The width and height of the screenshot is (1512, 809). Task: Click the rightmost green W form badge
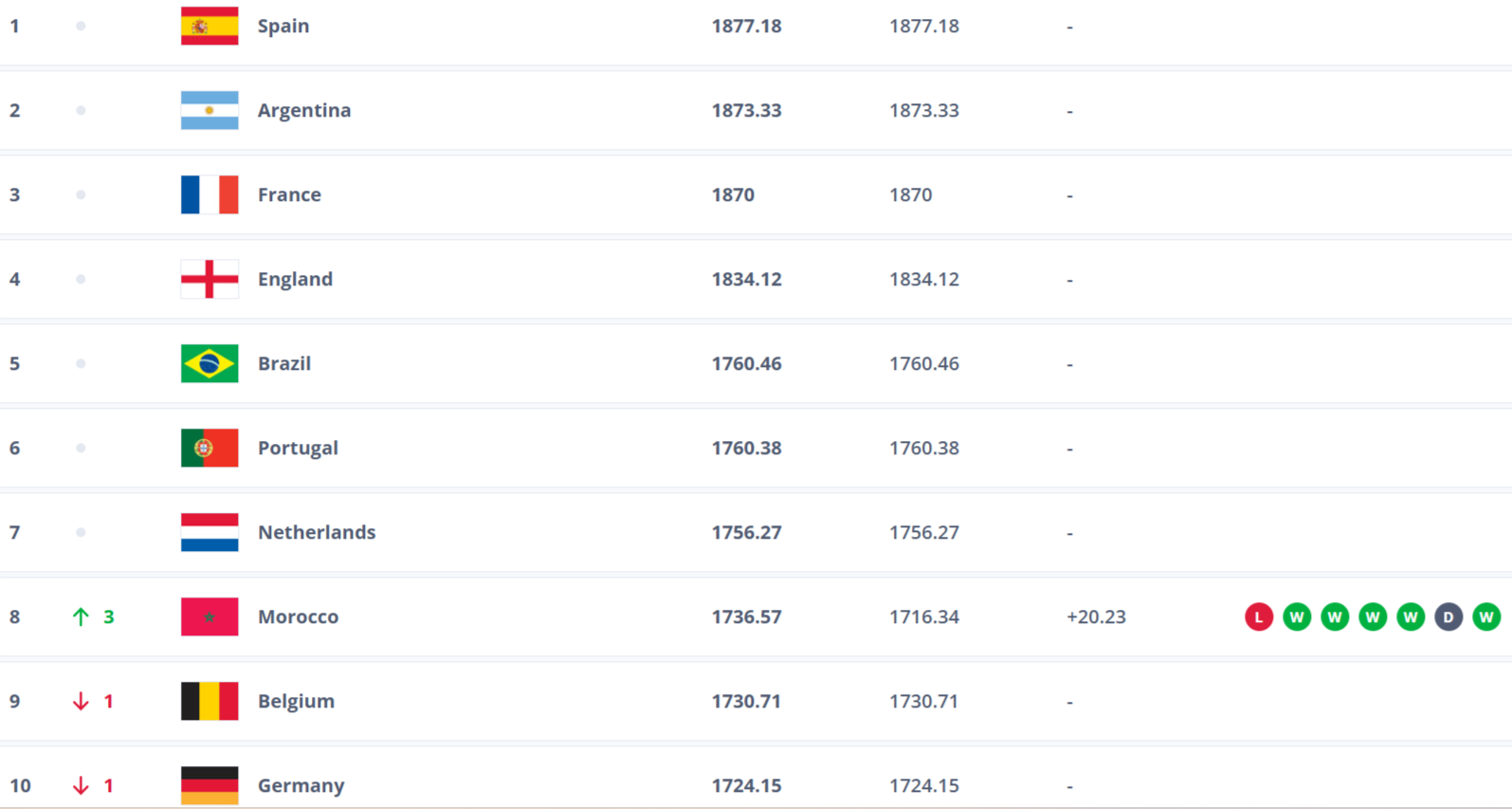click(x=1486, y=617)
